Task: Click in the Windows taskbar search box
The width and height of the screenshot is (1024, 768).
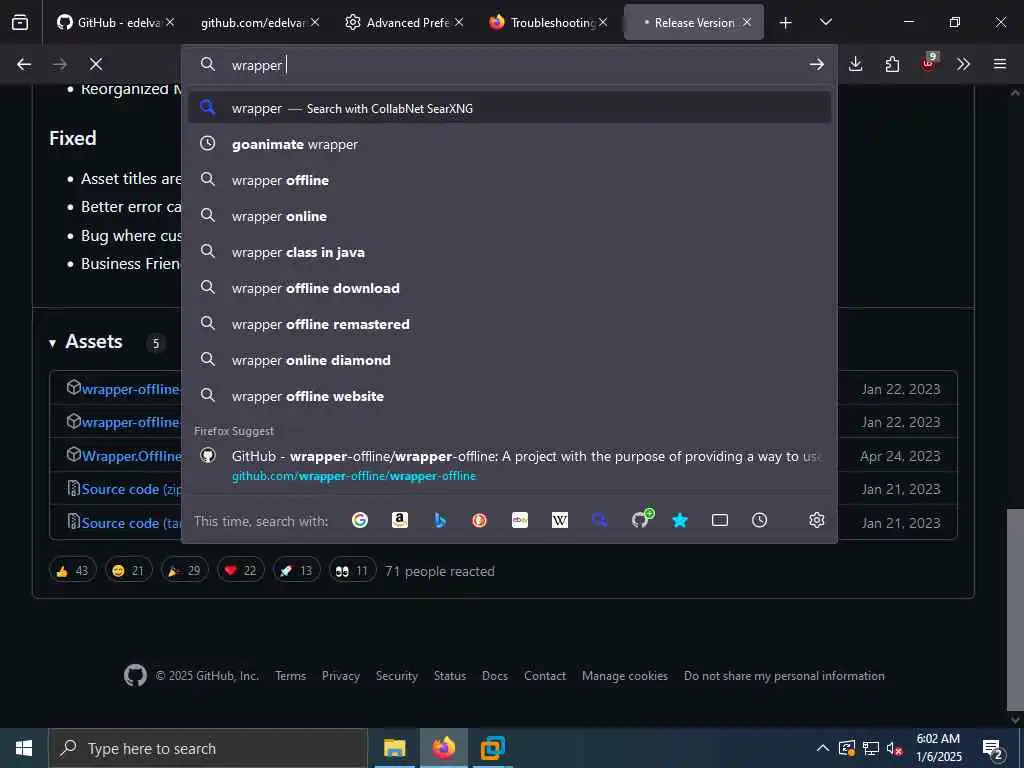Action: pos(208,748)
